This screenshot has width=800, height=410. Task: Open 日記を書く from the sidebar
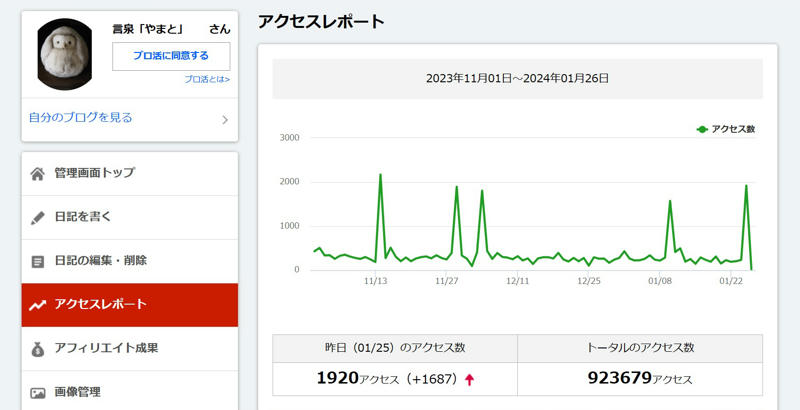click(x=83, y=217)
